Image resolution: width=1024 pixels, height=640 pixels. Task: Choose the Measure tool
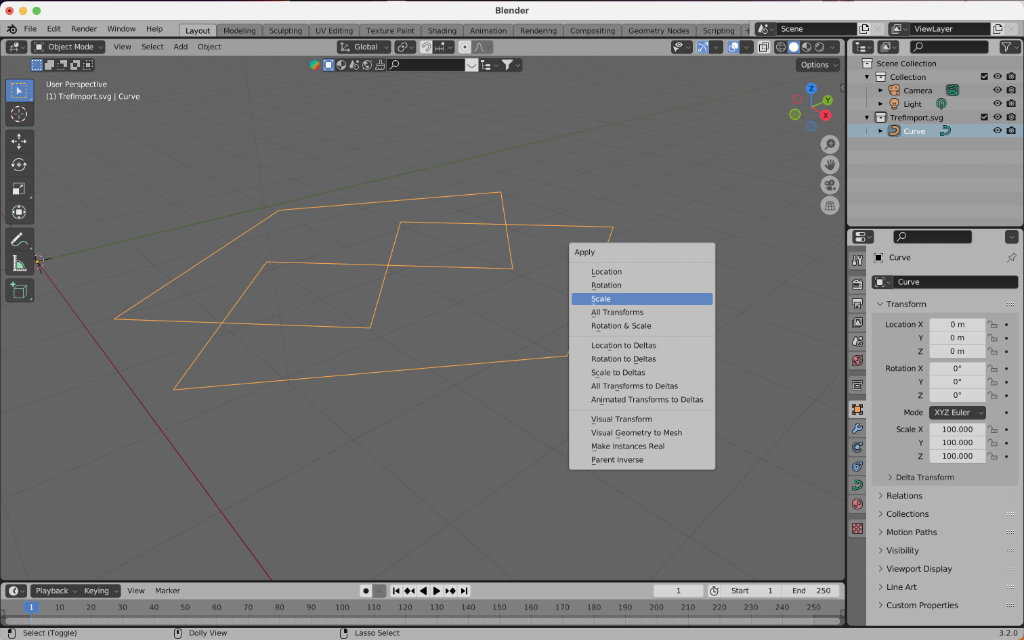point(19,264)
